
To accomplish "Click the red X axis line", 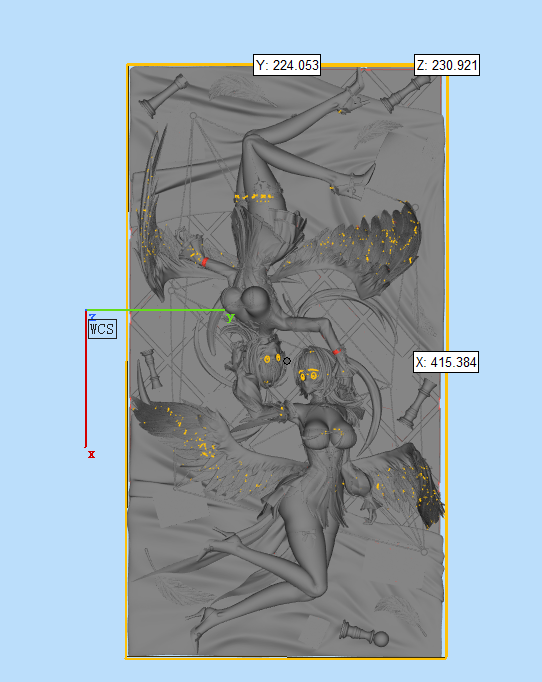I will 86,378.
